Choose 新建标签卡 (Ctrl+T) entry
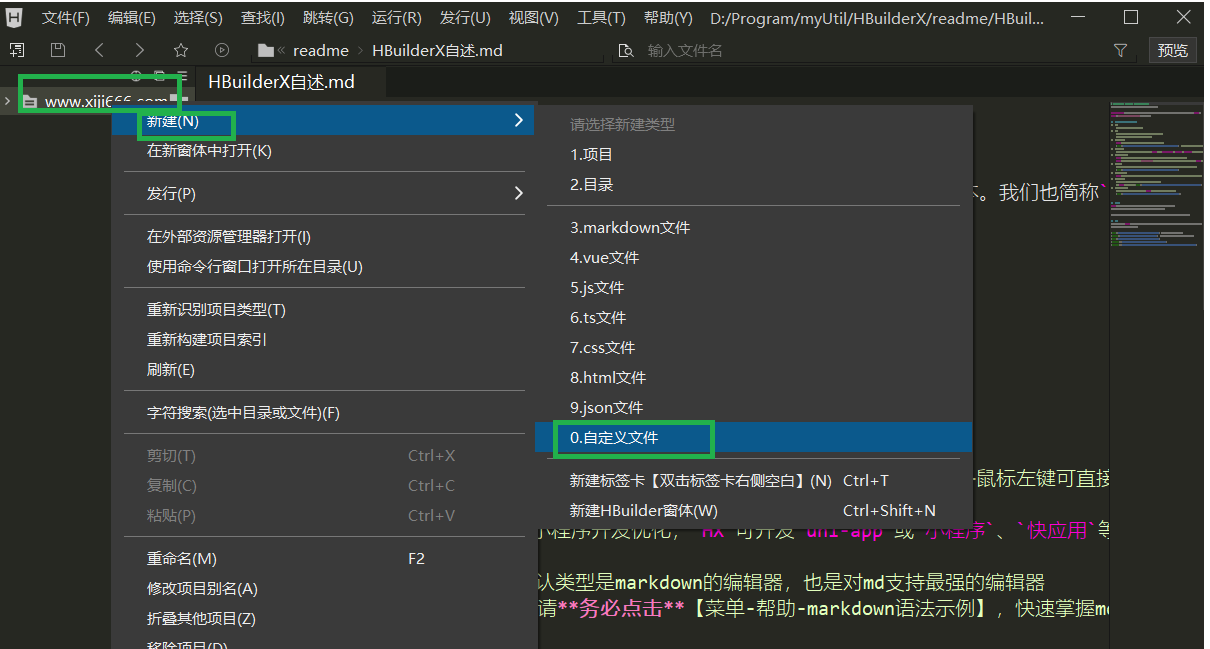The width and height of the screenshot is (1210, 649). coord(753,481)
